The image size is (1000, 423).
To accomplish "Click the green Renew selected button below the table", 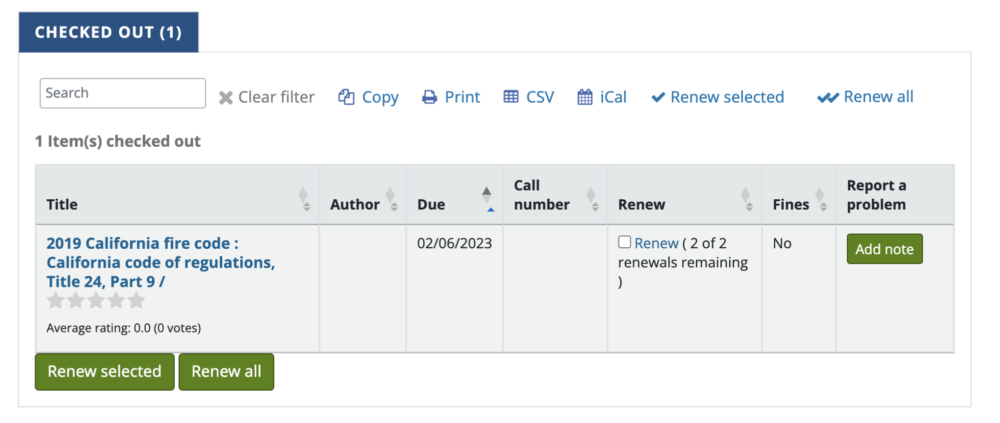I will [105, 372].
